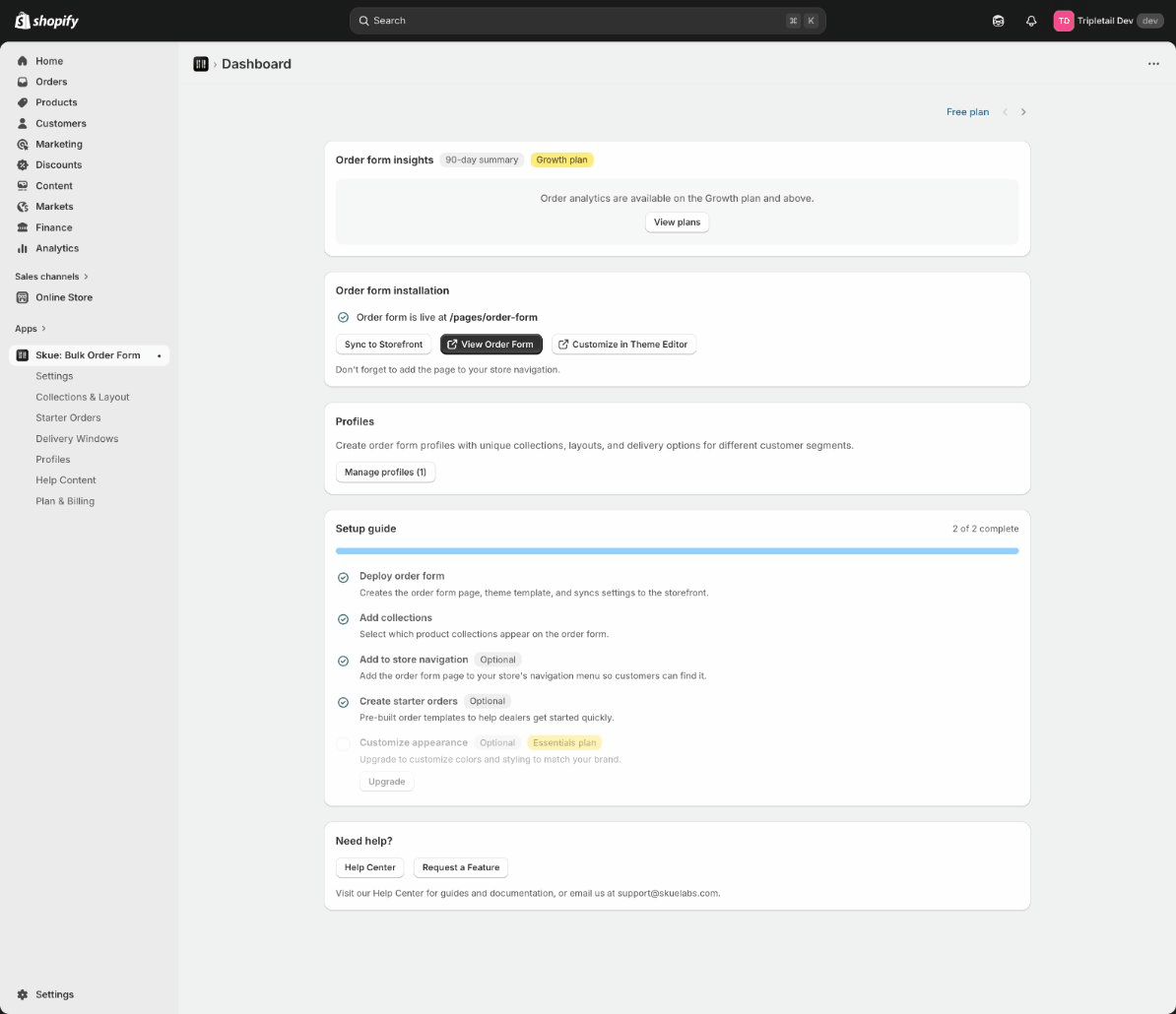Click the next plan arrow beside Free plan
1176x1014 pixels.
point(1023,111)
